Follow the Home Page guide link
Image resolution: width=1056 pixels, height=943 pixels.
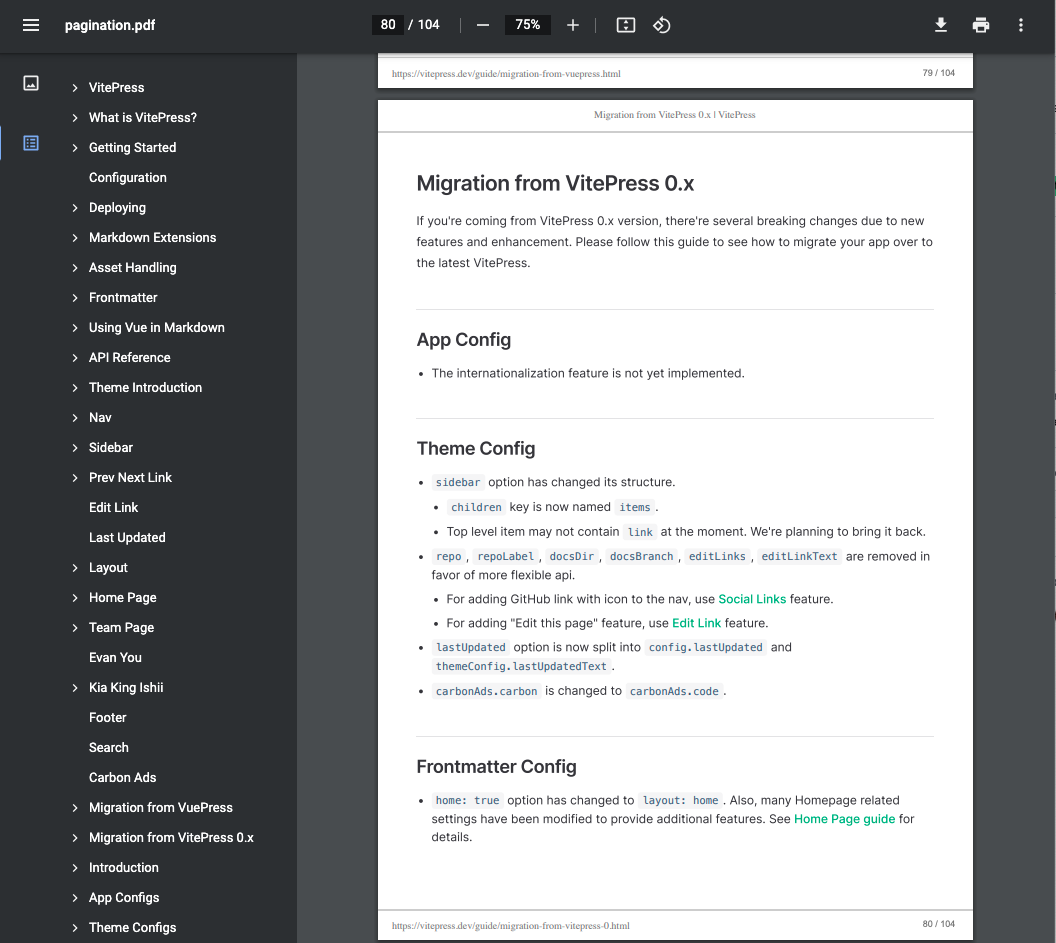click(844, 818)
